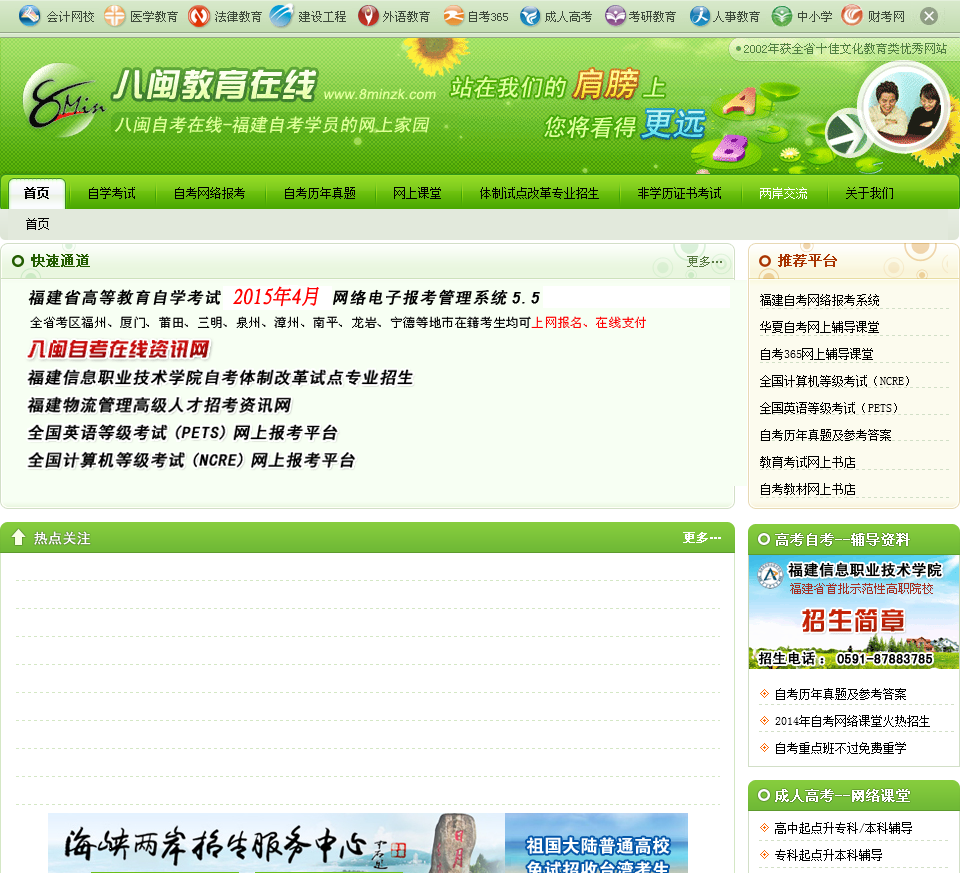The width and height of the screenshot is (960, 873).
Task: Click the diamond bullet beside 专科起点升本科辅导
Action: [x=764, y=855]
